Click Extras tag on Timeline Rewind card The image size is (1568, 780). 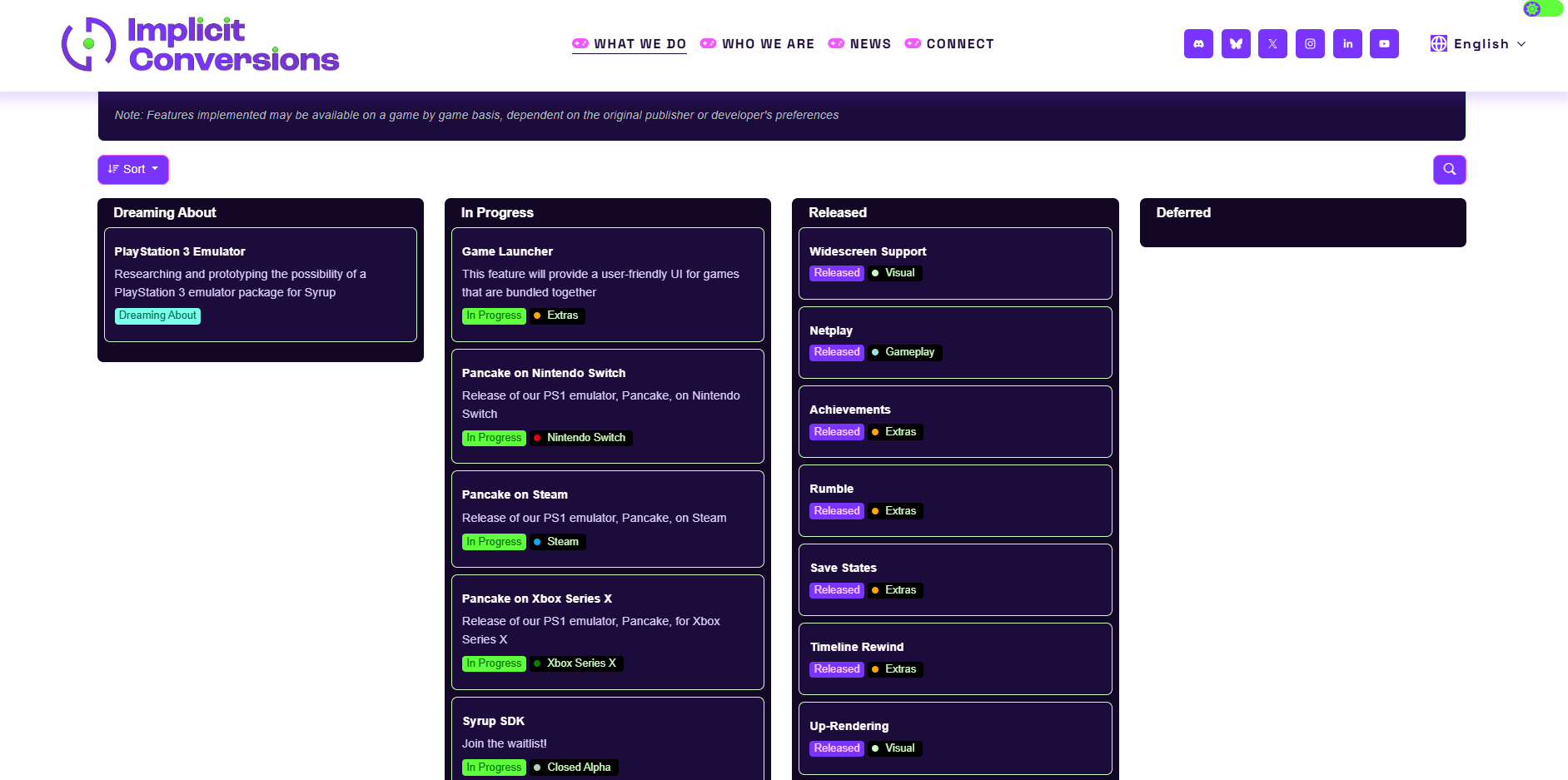(x=895, y=669)
